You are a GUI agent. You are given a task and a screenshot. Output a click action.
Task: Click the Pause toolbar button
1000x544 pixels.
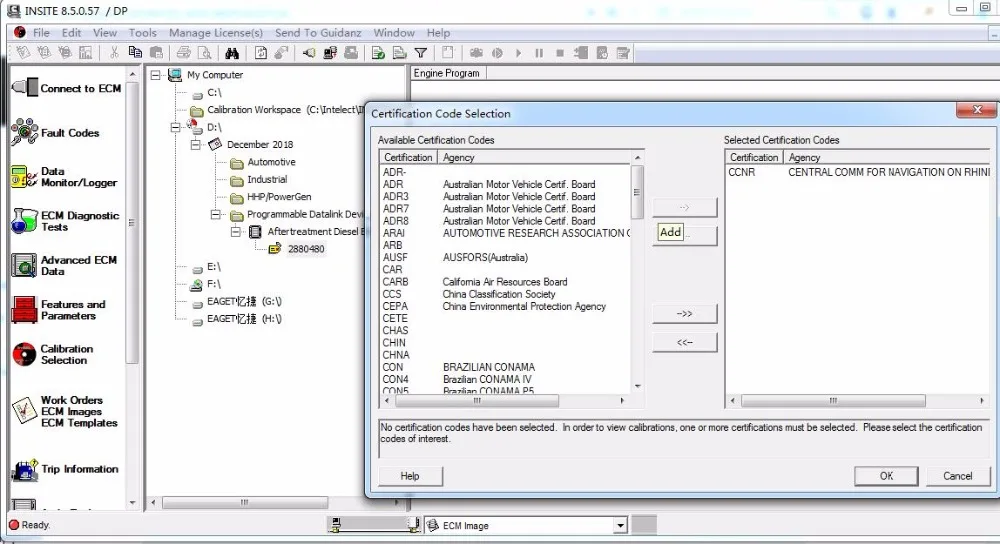tap(540, 53)
